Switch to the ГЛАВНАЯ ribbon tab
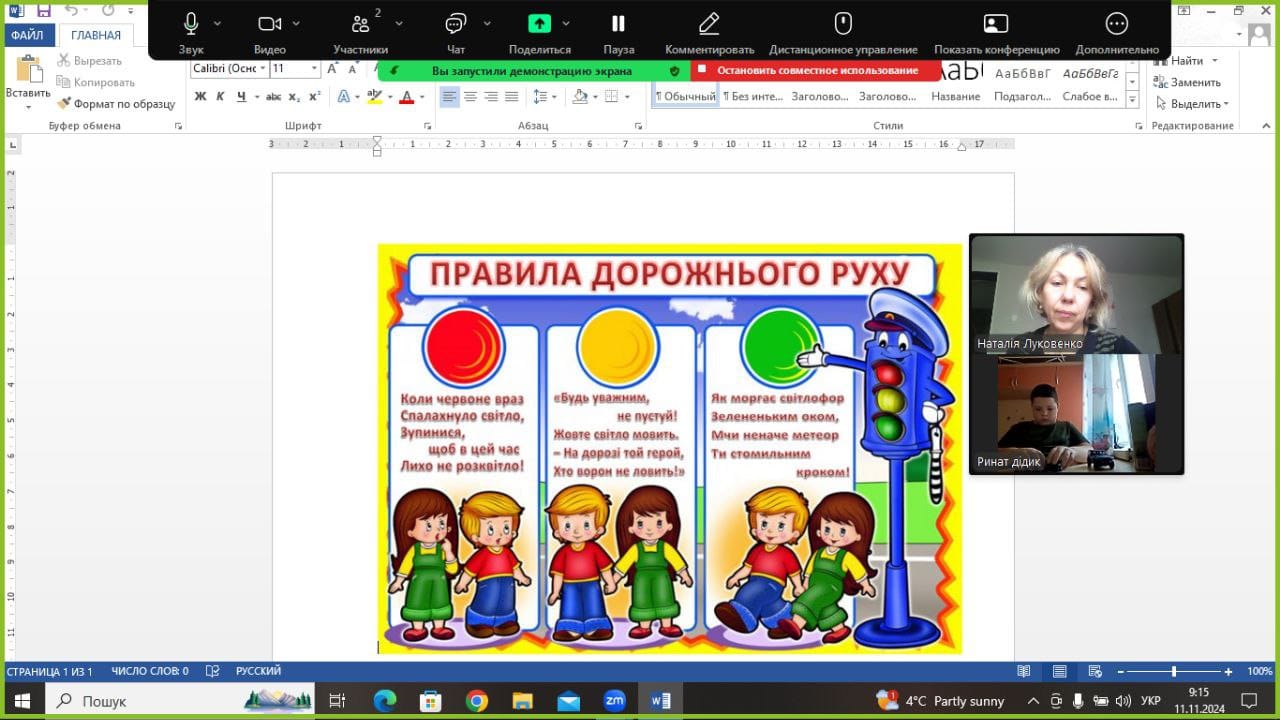This screenshot has width=1280, height=720. [x=96, y=35]
